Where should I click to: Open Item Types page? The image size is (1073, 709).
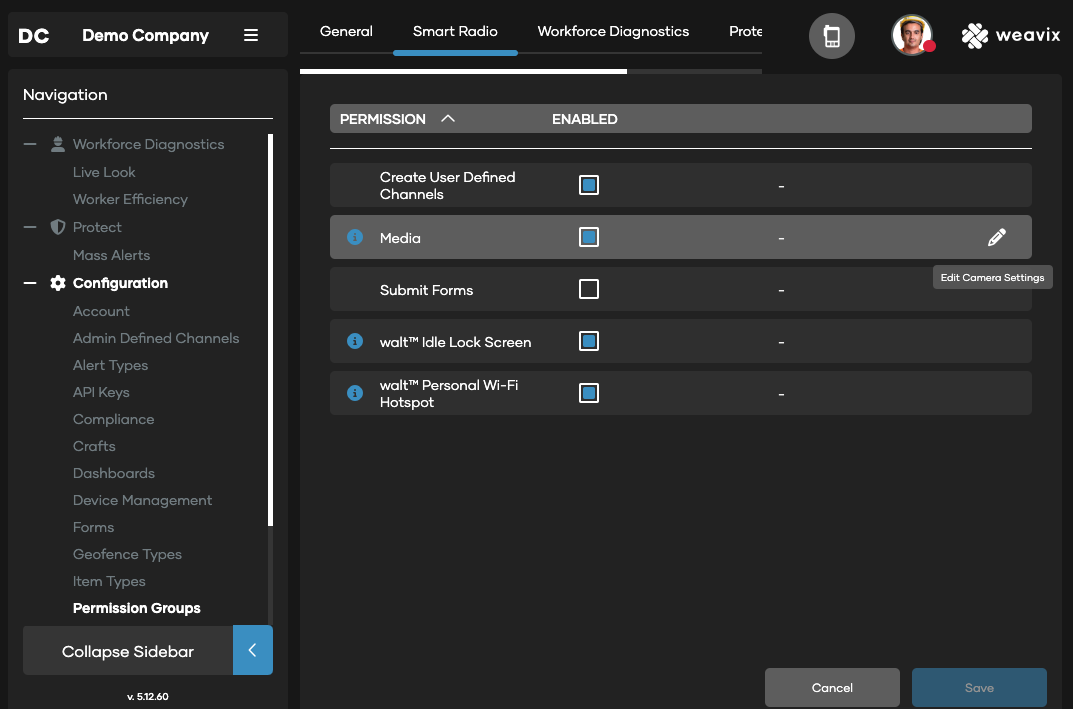click(109, 582)
